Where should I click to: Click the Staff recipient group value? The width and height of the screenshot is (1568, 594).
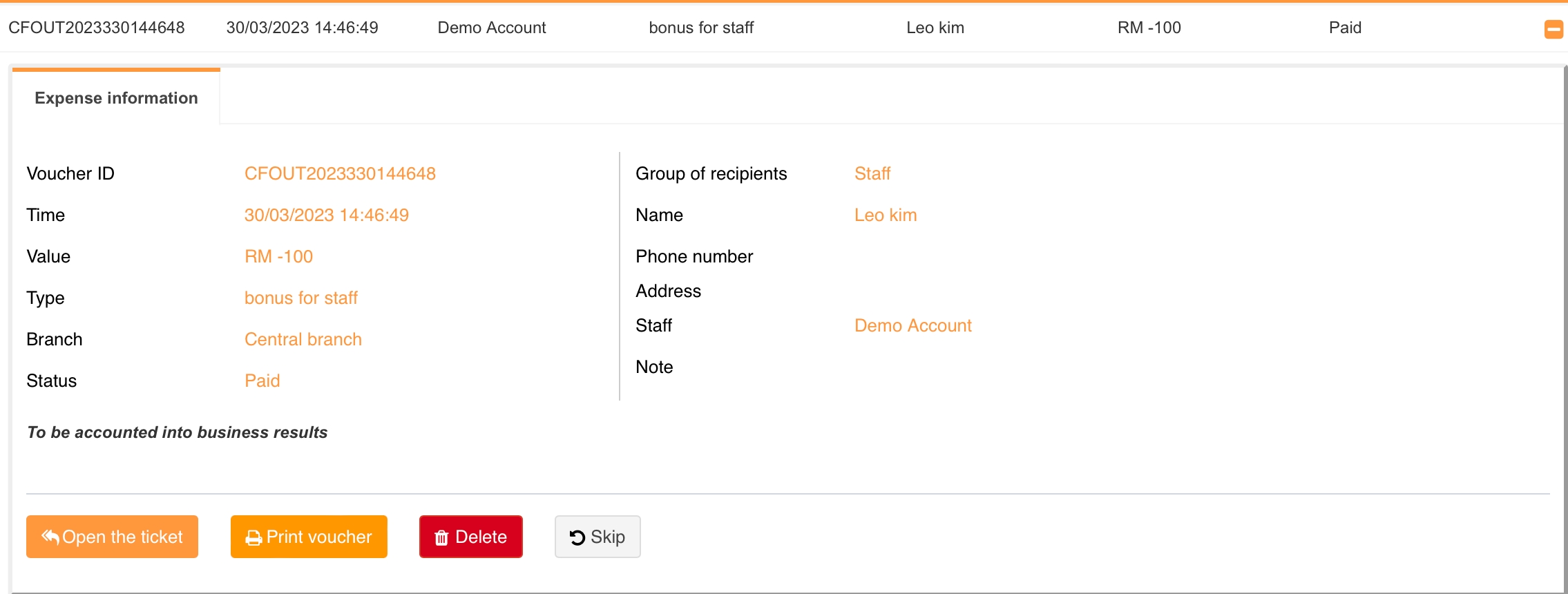872,173
